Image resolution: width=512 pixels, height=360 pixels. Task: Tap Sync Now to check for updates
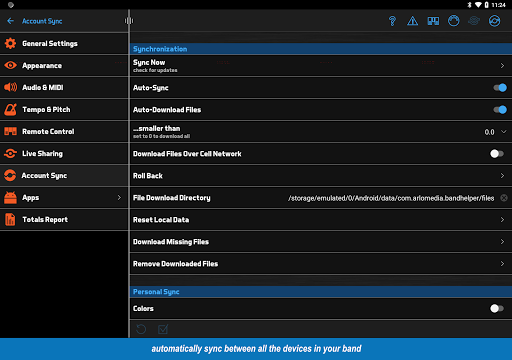click(x=321, y=66)
